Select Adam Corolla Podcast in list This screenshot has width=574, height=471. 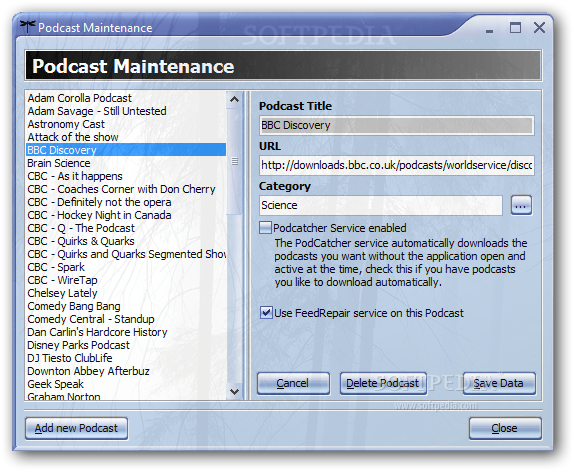(126, 98)
